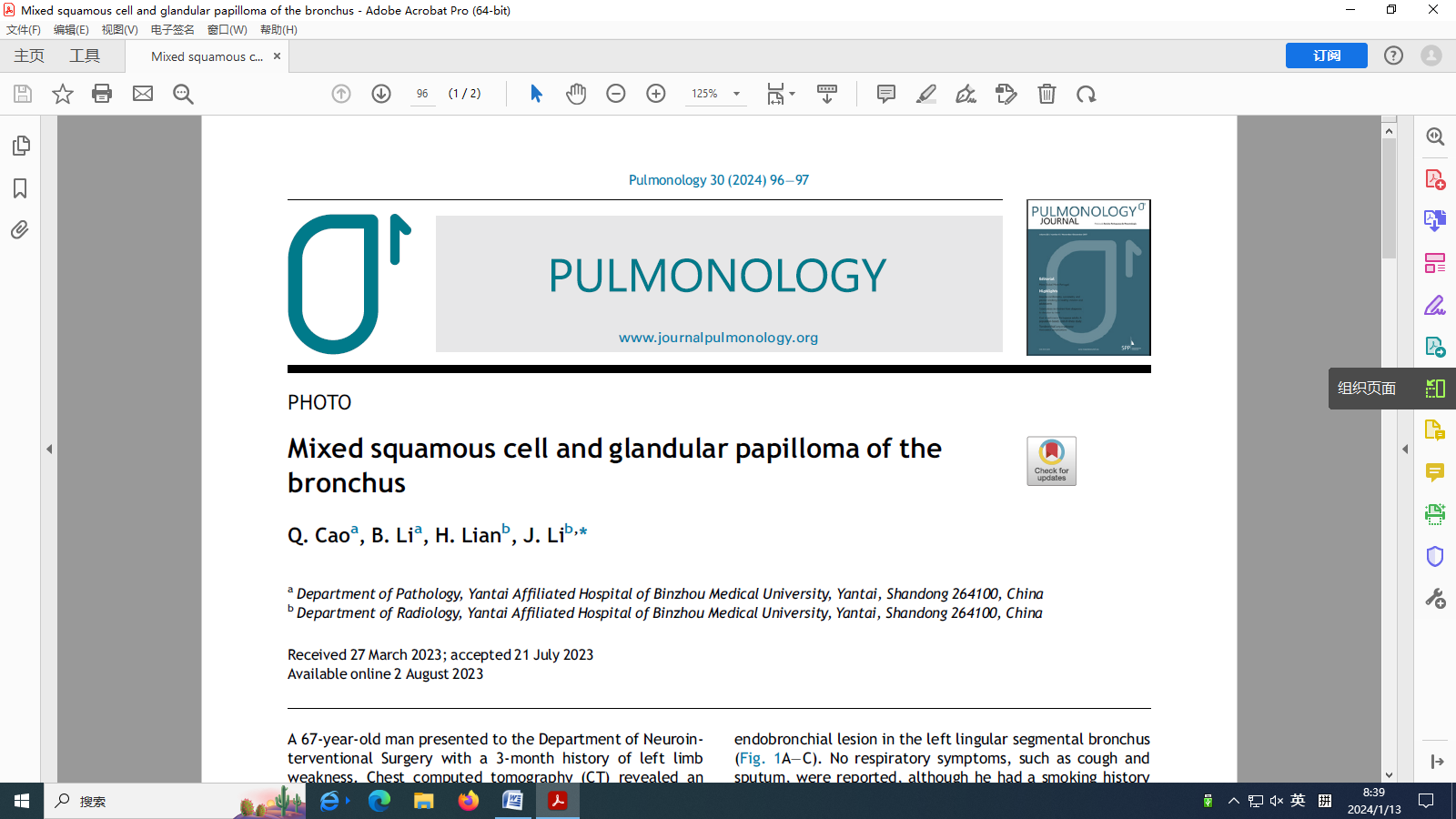Open www.journalpulmonology.org link
This screenshot has height=819, width=1456.
point(719,338)
